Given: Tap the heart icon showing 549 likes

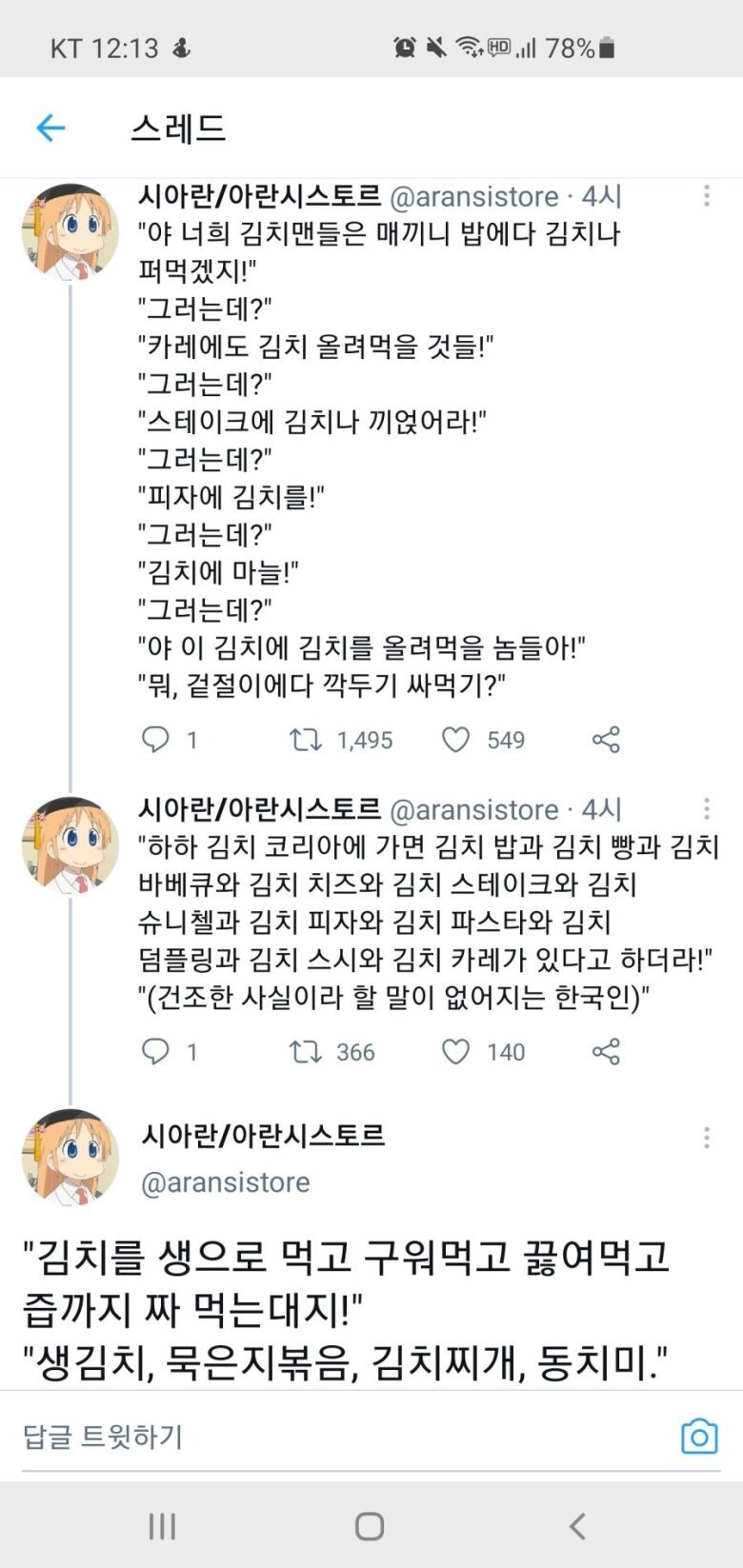Looking at the screenshot, I should [456, 740].
